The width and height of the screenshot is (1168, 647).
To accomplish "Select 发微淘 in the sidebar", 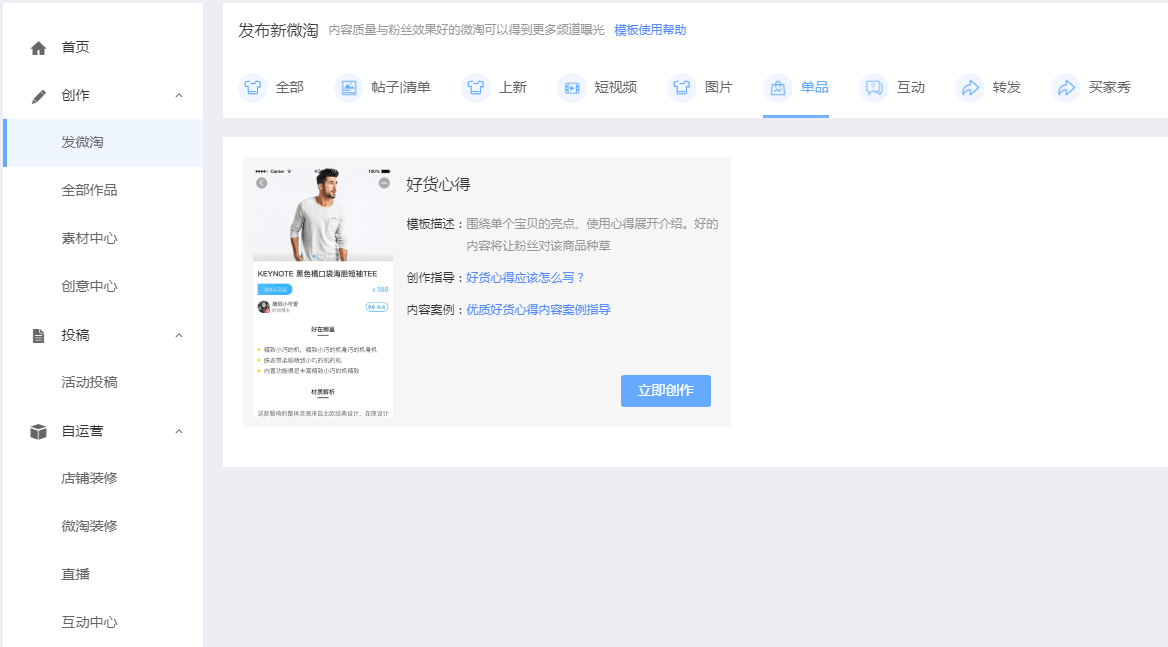I will (x=103, y=142).
